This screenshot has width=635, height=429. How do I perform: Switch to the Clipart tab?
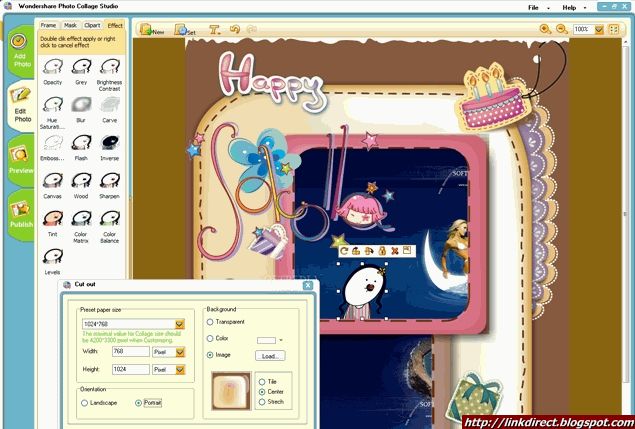(92, 25)
